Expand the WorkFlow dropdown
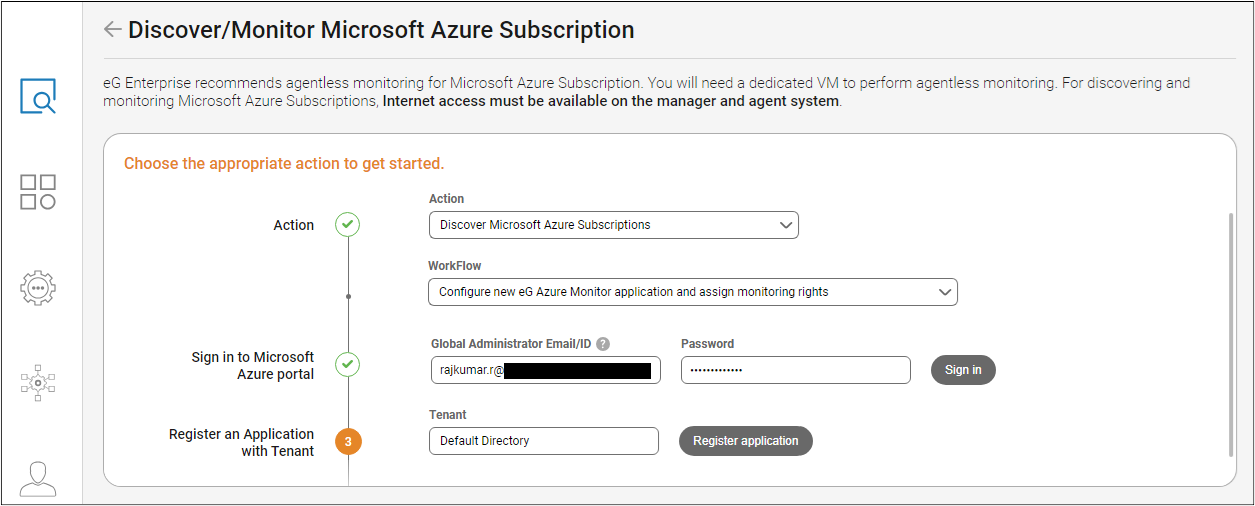 click(693, 292)
